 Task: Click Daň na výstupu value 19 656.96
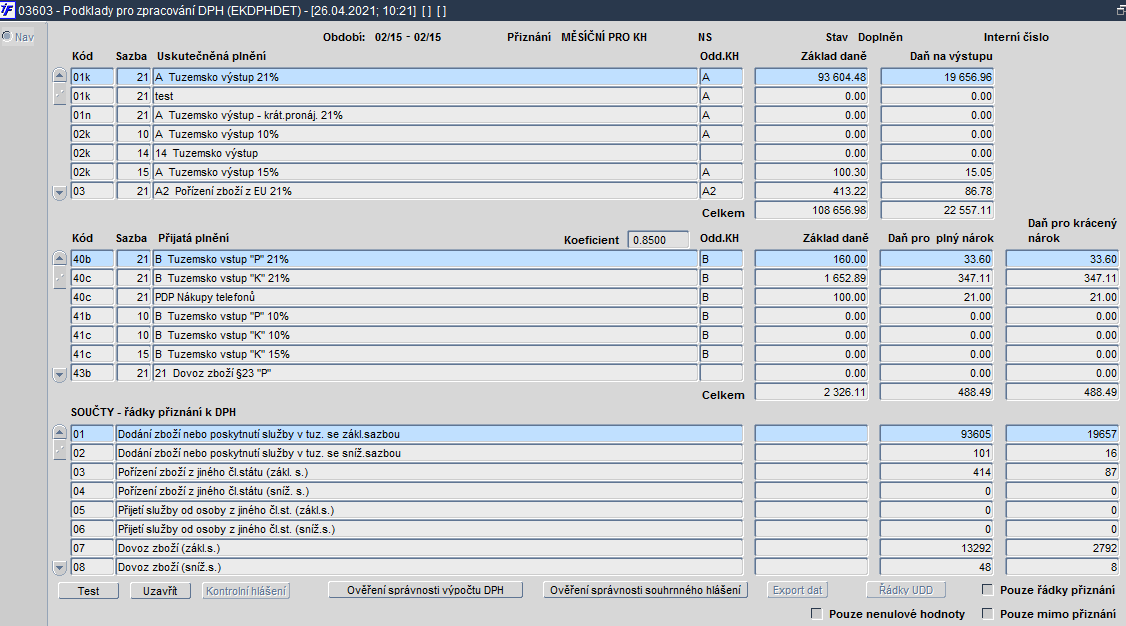(937, 77)
